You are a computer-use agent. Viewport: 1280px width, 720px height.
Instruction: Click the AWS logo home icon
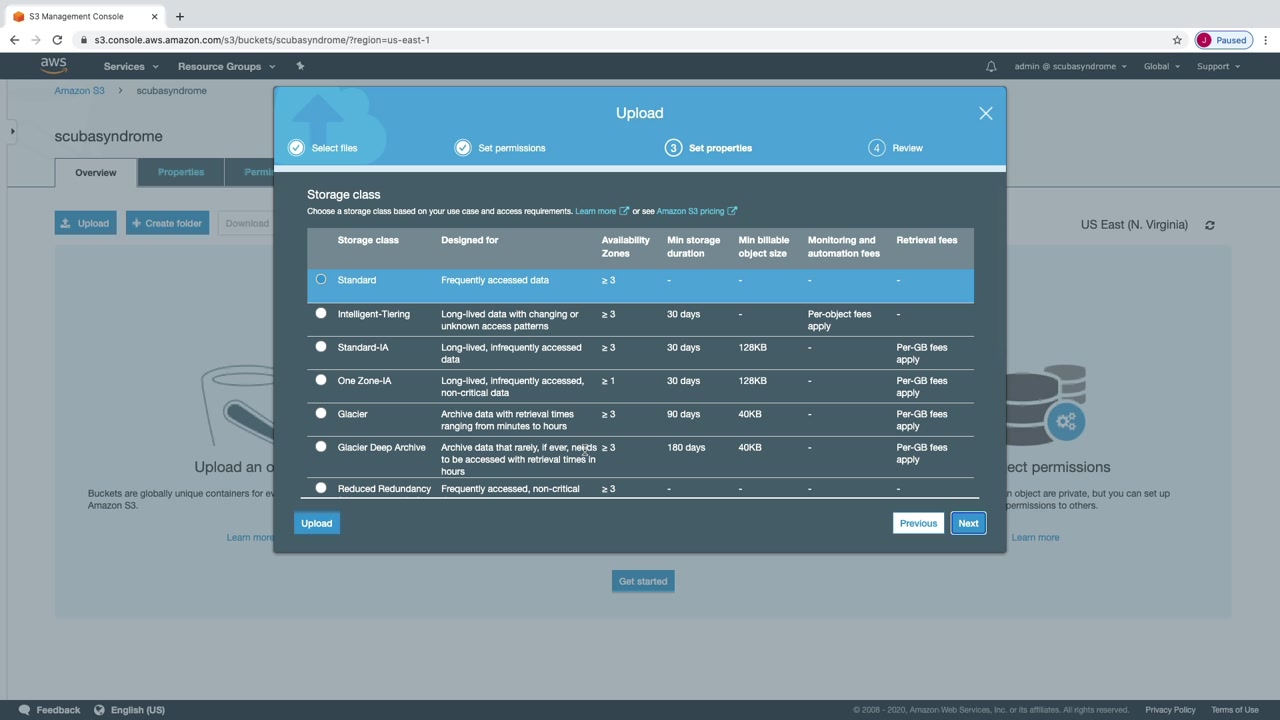53,66
